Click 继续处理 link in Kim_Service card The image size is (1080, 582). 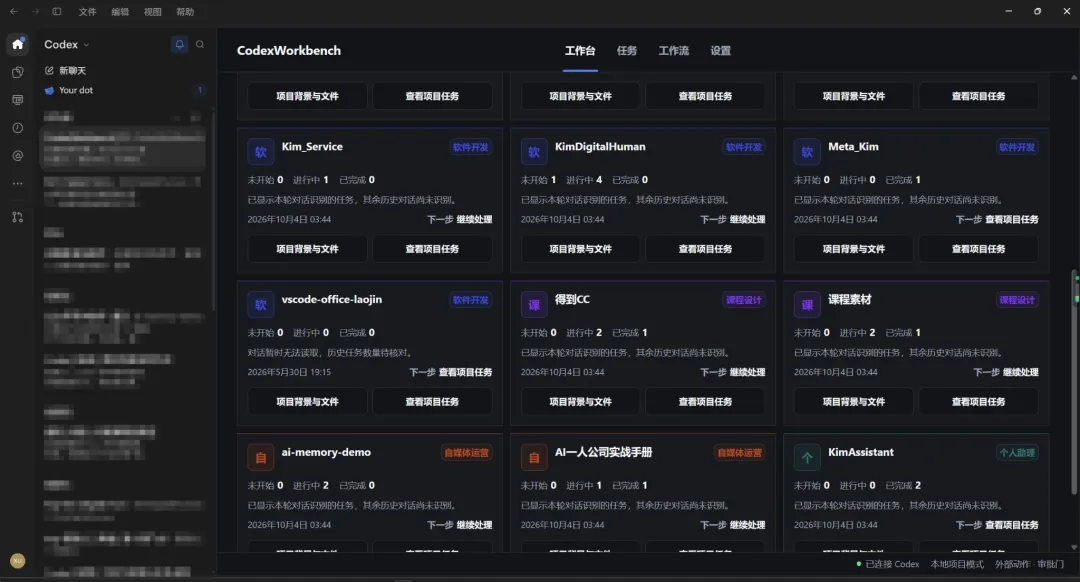pos(474,220)
